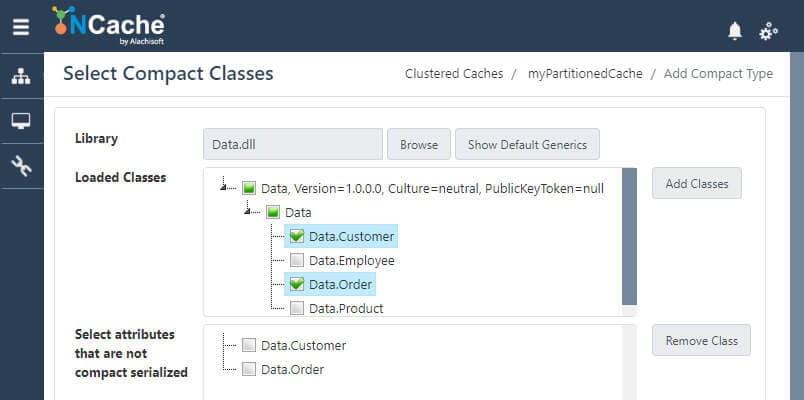This screenshot has height=400, width=804.
Task: Click the Data.dll library field
Action: [293, 144]
